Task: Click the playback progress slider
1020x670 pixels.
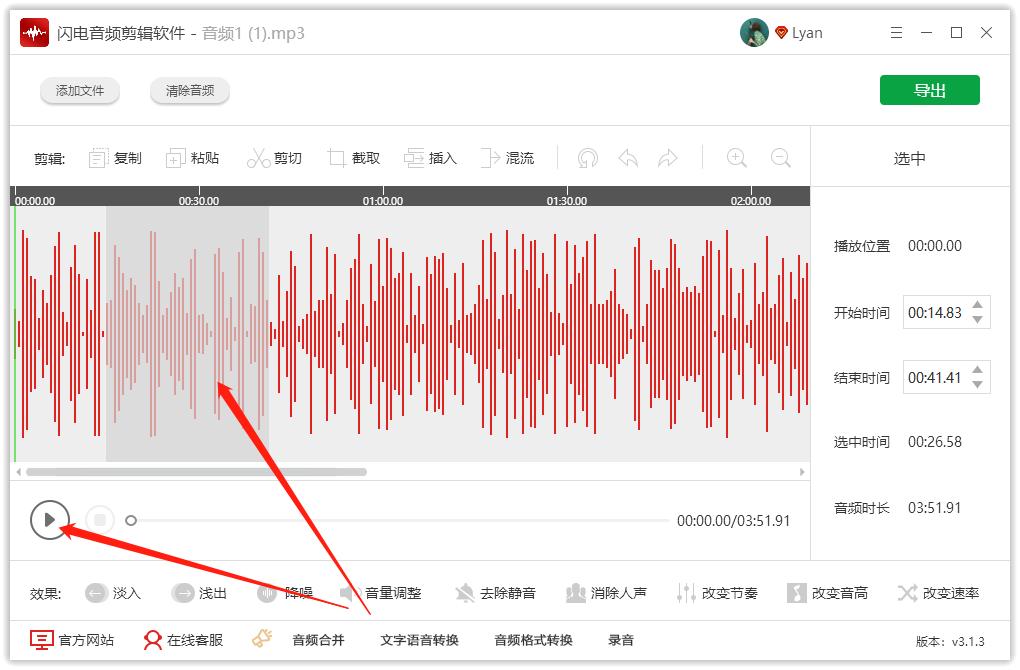Action: click(x=400, y=521)
